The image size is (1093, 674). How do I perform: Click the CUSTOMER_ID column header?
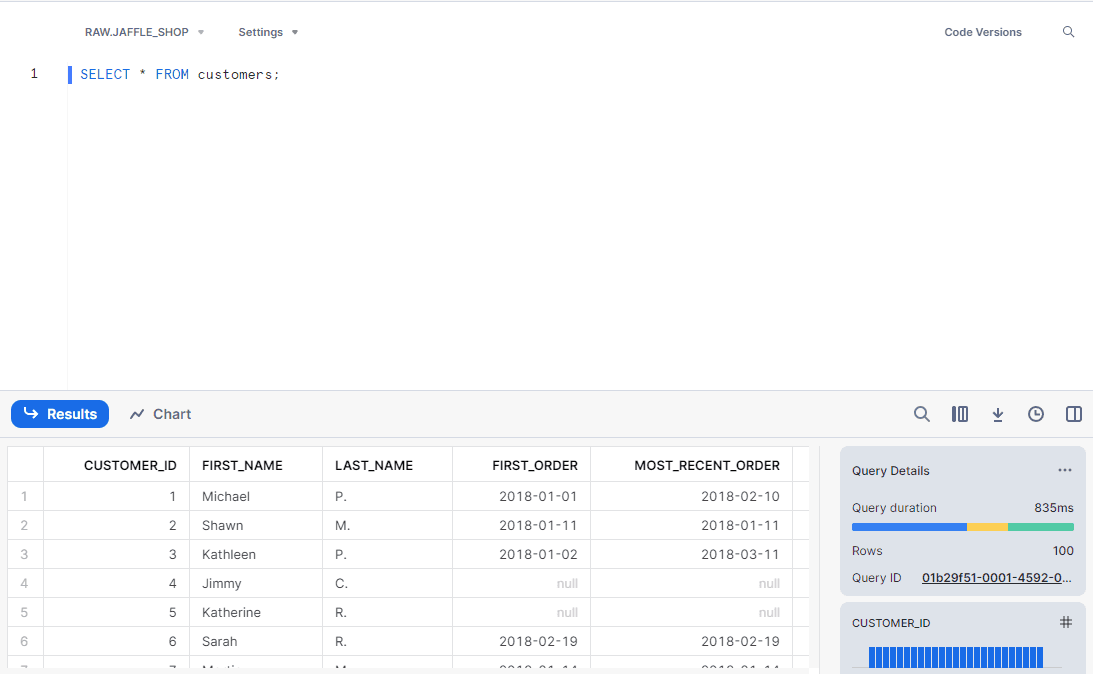pos(130,465)
